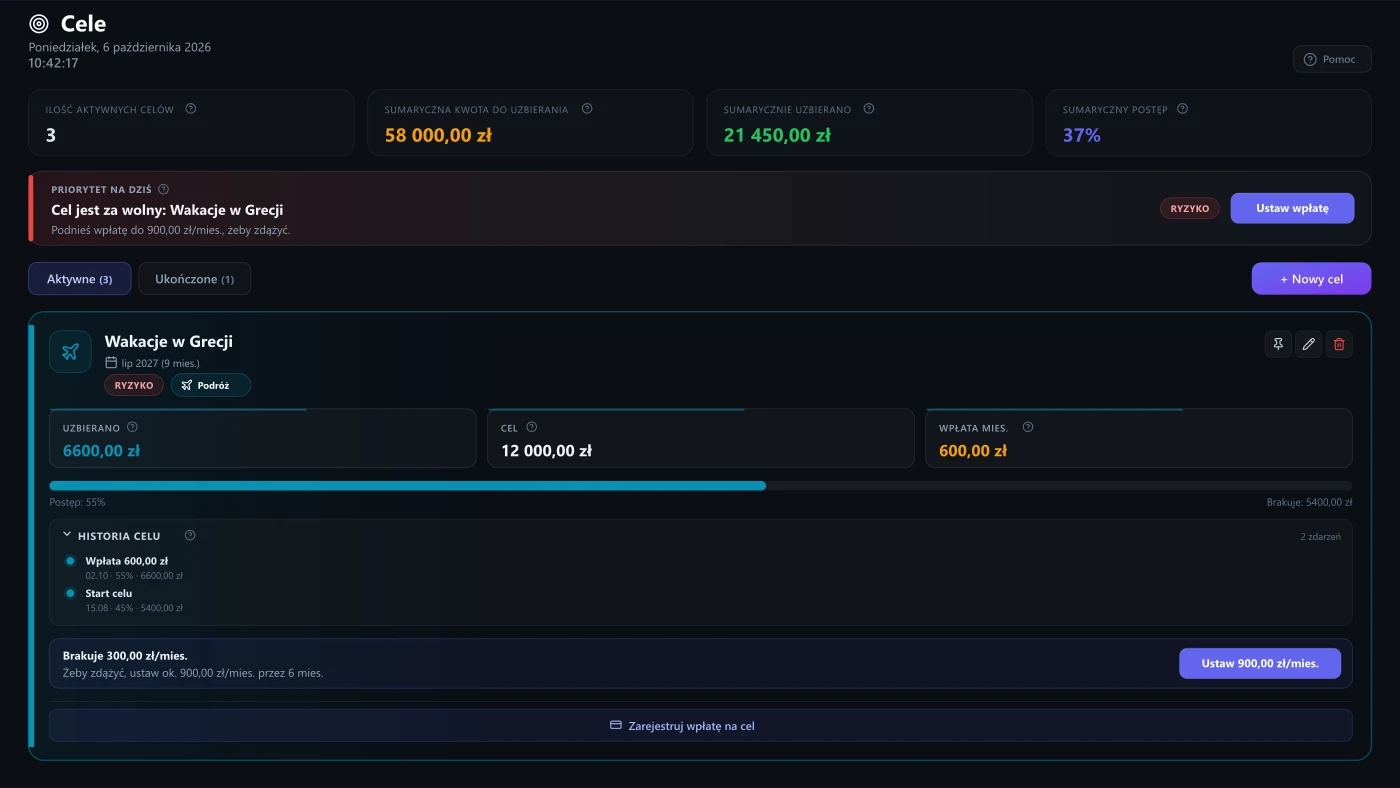Apply suggestion Ustaw 900,00 zł/mies.
This screenshot has height=788, width=1400.
coord(1260,663)
